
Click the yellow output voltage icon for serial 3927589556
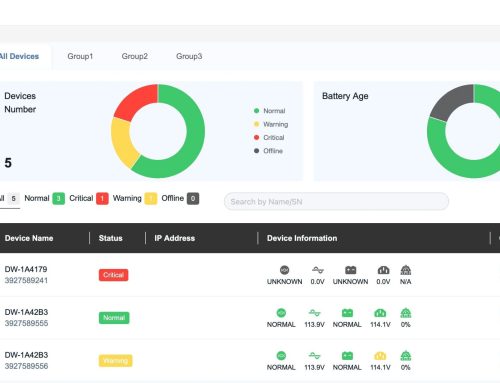[380, 356]
